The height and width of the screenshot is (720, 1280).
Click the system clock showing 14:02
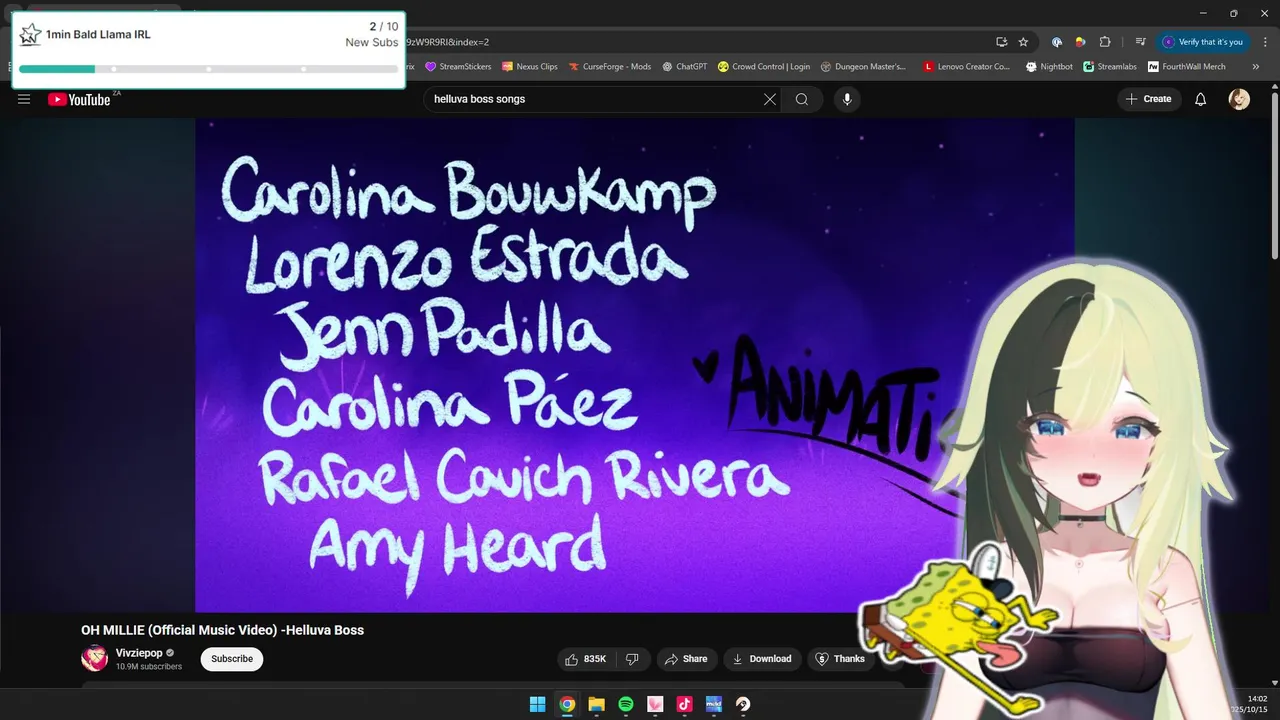click(1257, 699)
